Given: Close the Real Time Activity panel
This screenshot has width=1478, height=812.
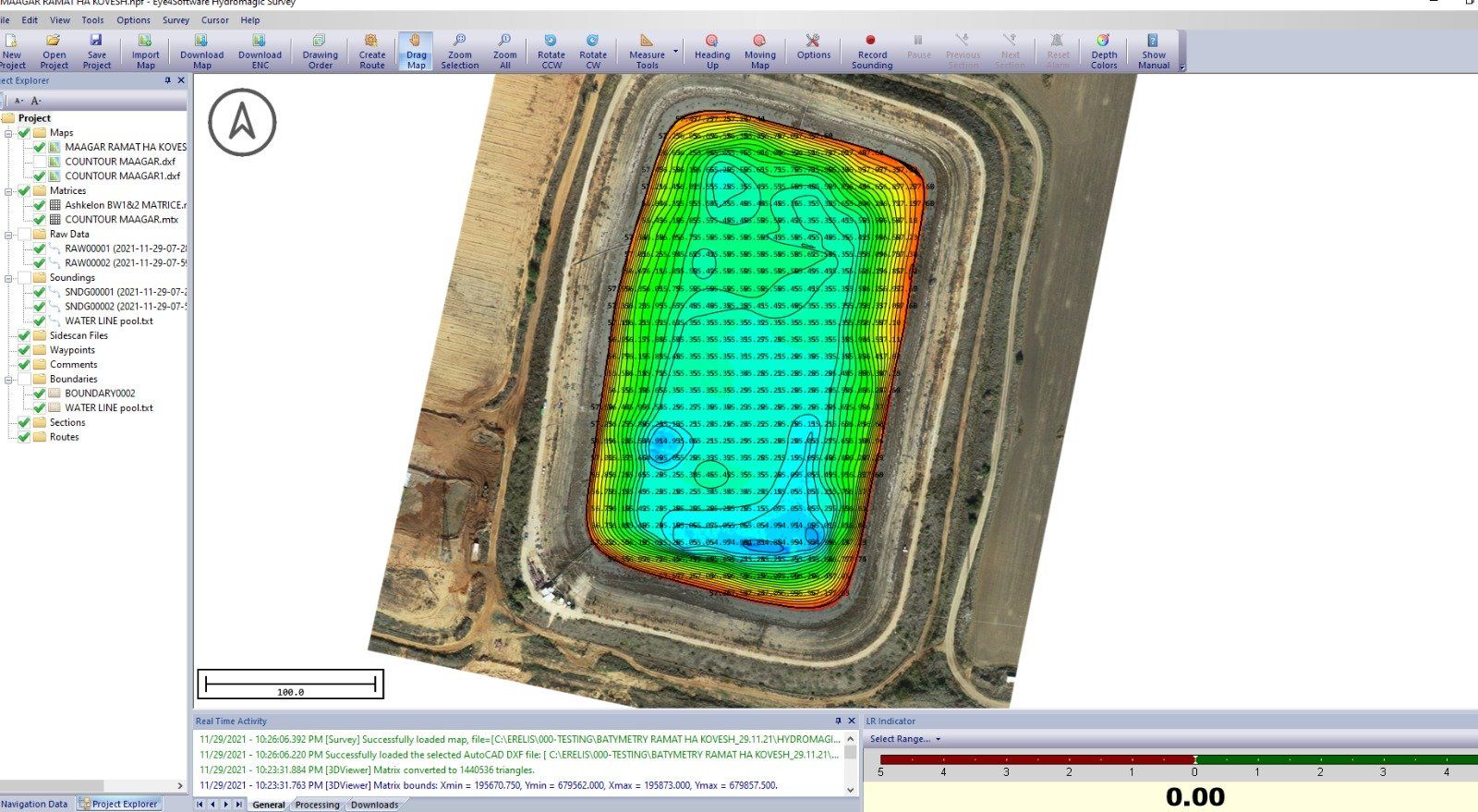Looking at the screenshot, I should 852,721.
